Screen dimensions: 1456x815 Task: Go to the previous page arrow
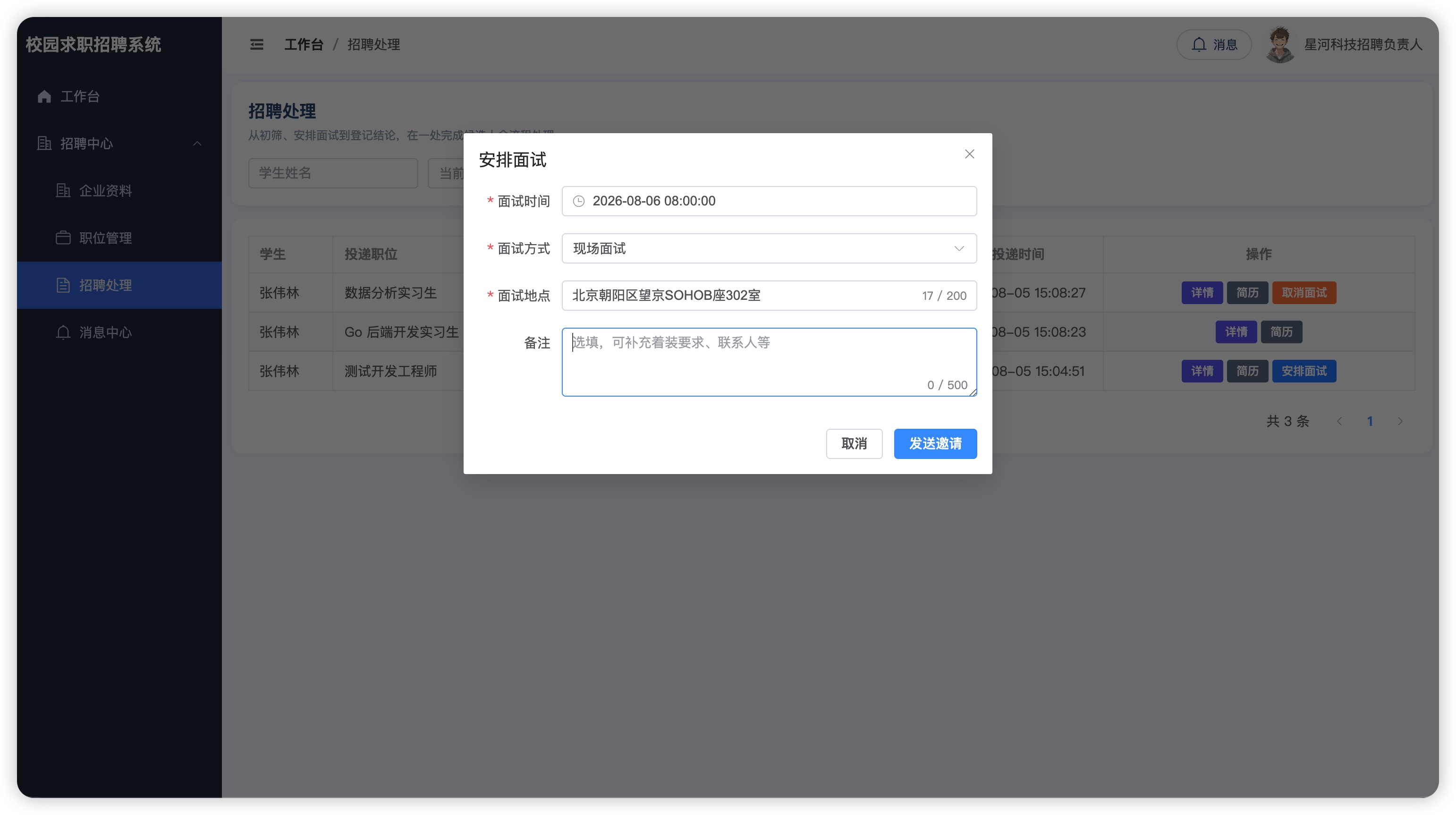[x=1339, y=421]
